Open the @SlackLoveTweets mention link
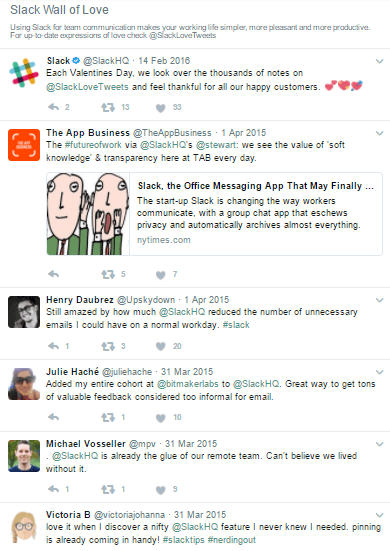 pos(87,87)
